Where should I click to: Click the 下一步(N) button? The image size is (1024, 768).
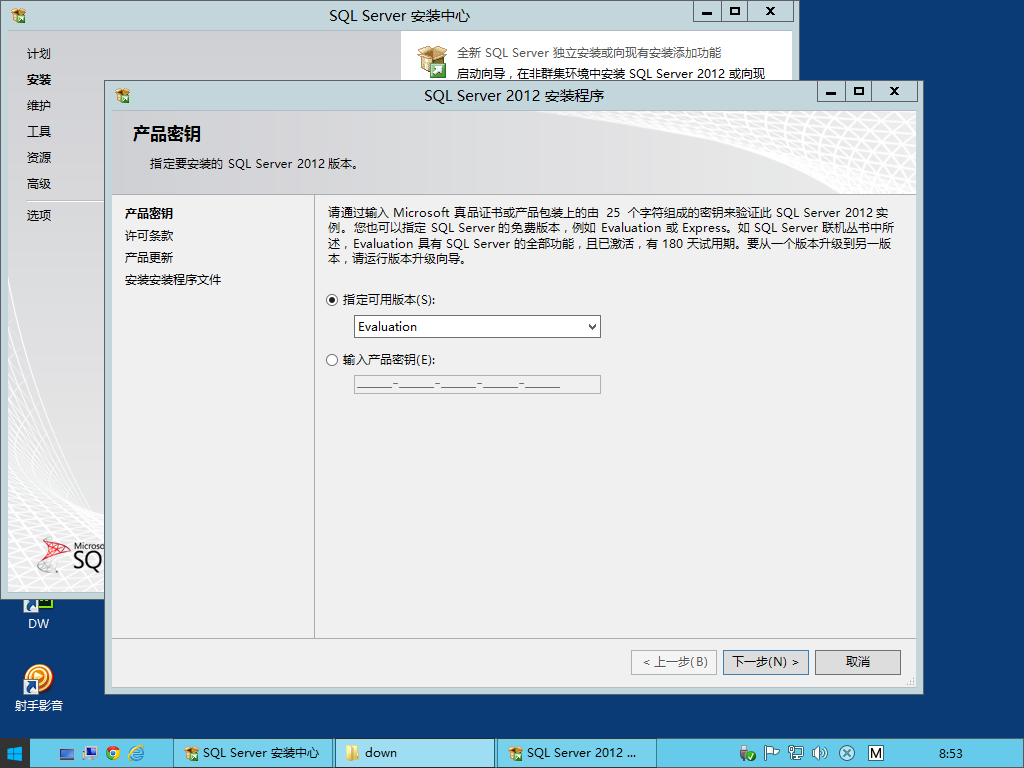coord(765,662)
